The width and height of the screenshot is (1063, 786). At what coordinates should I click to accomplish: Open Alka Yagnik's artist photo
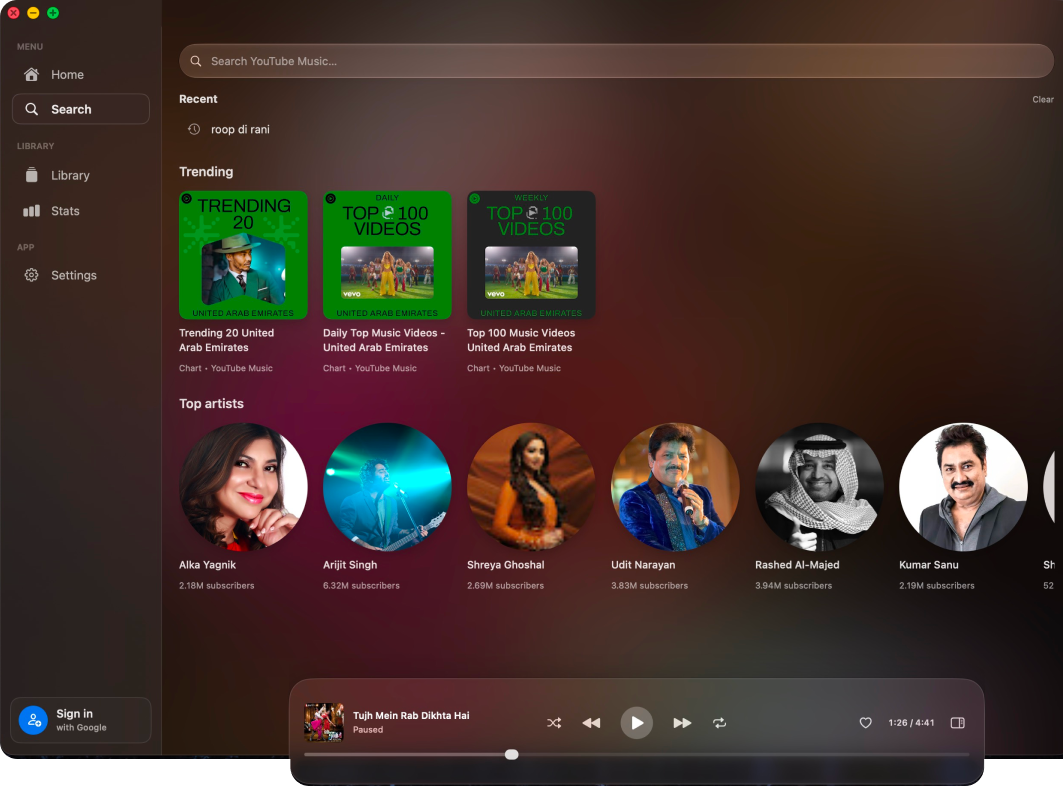pyautogui.click(x=243, y=487)
